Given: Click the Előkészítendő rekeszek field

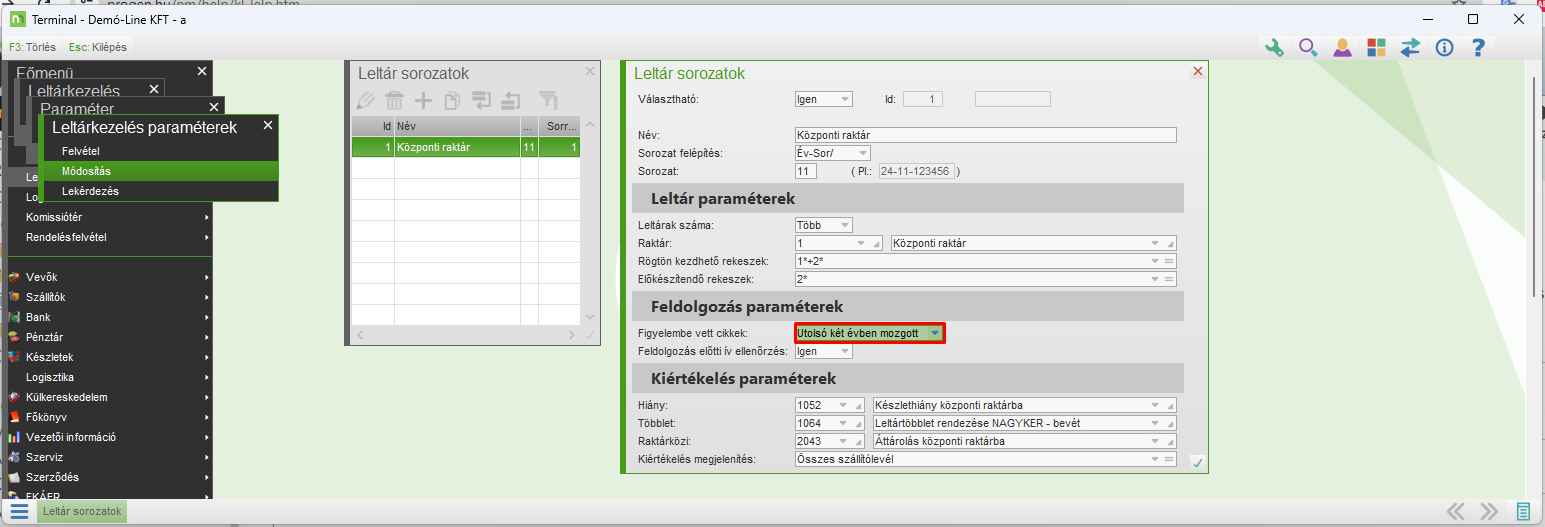Looking at the screenshot, I should 985,279.
